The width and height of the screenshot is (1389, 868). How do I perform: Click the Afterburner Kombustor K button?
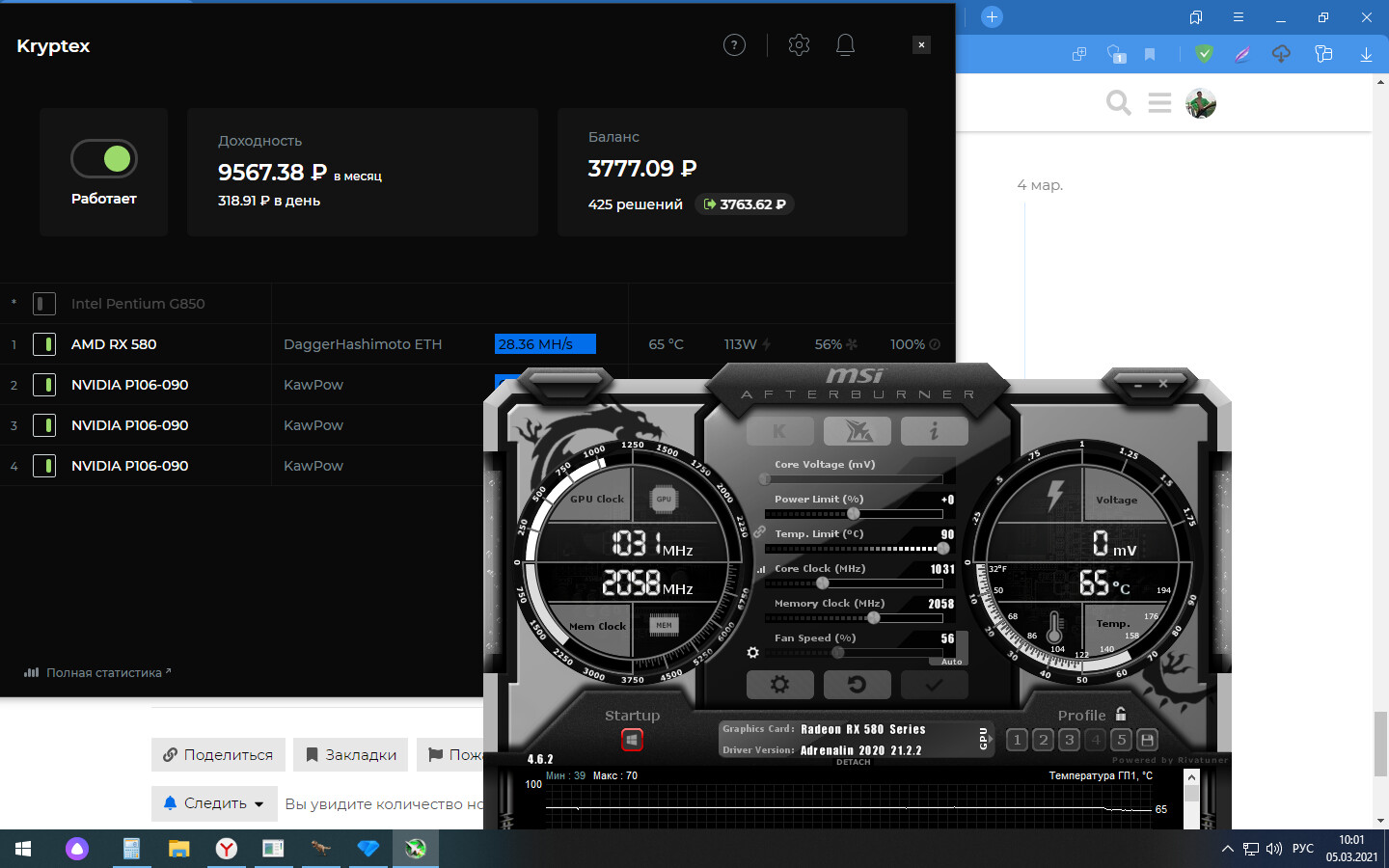point(779,431)
